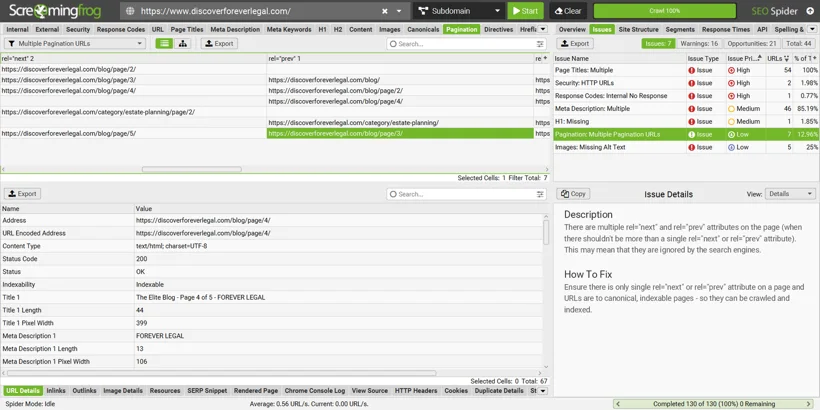Open the Outlinks bottom tab
The image size is (820, 410).
click(84, 391)
